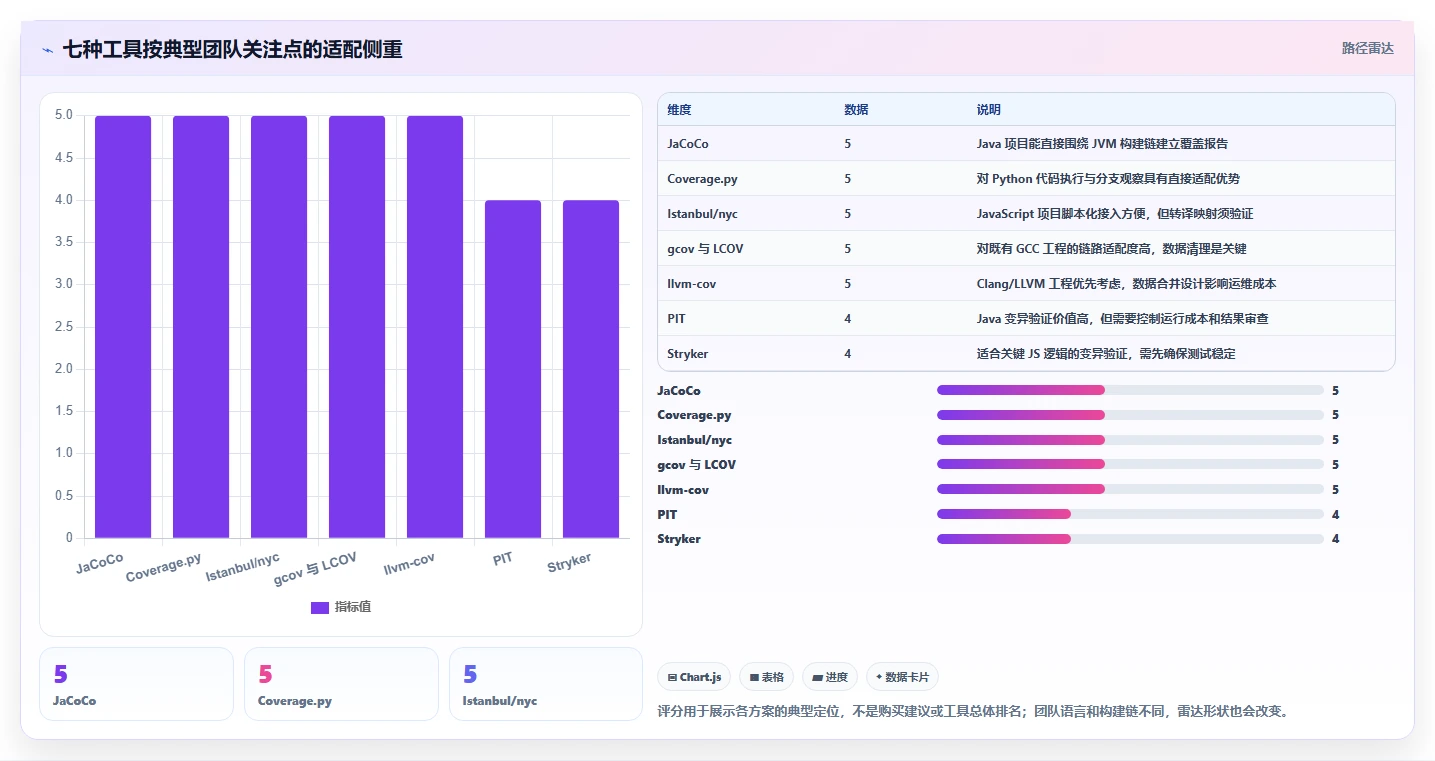Click the footnote text starting 评分用于展示

coord(975,711)
